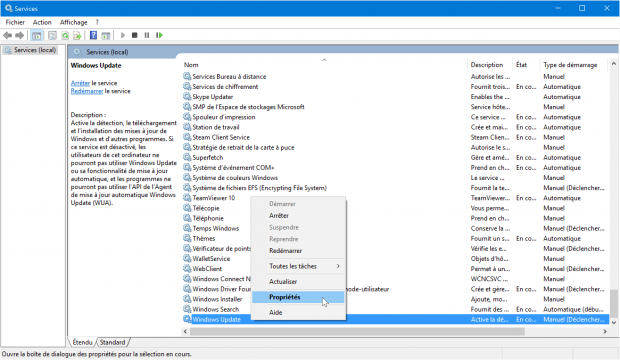
Task: Select Système de fichiers EFS row
Action: tap(394, 188)
